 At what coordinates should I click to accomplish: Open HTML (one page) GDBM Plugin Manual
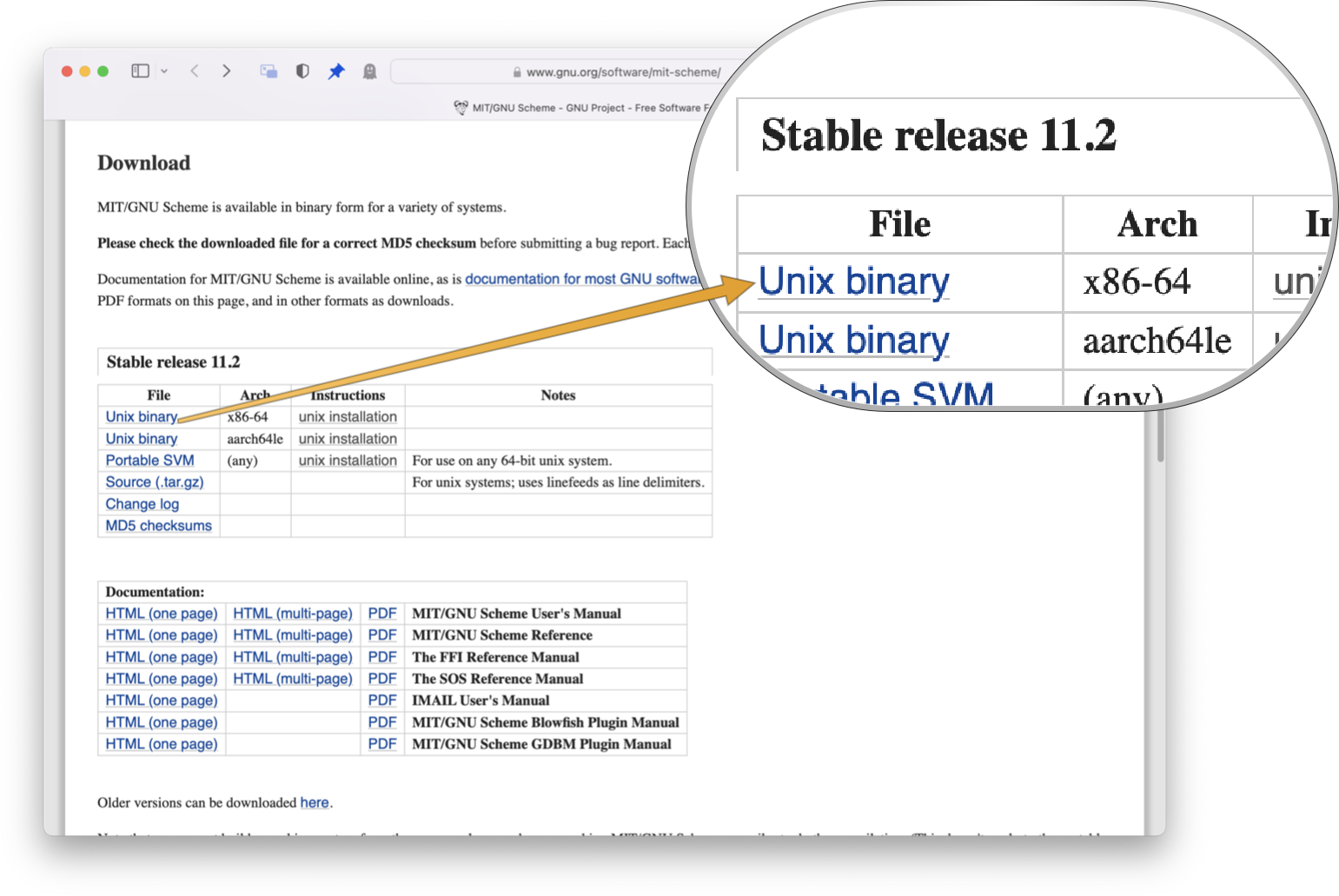[162, 744]
